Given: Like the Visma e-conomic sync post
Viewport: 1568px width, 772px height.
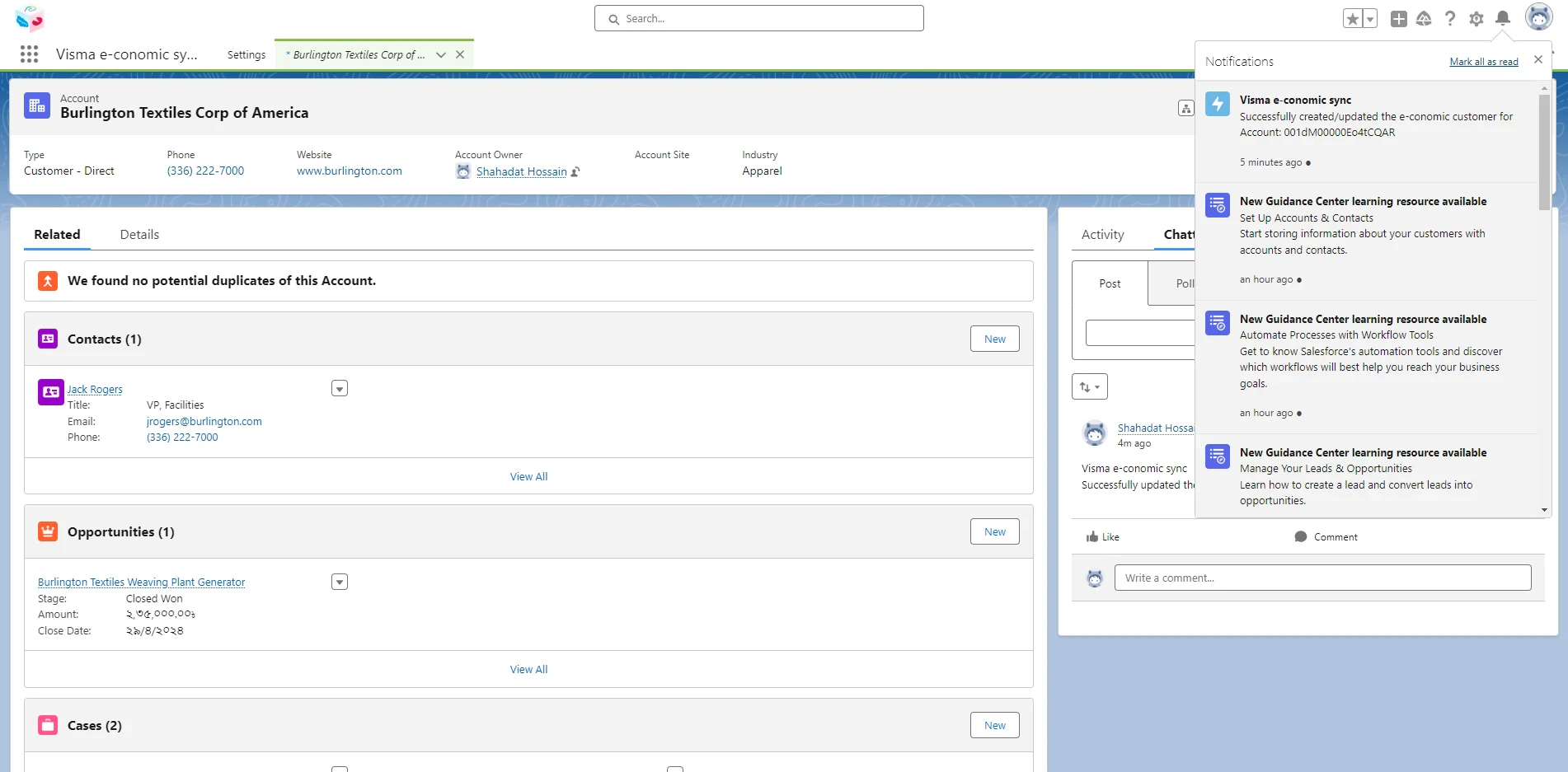Looking at the screenshot, I should pos(1103,536).
